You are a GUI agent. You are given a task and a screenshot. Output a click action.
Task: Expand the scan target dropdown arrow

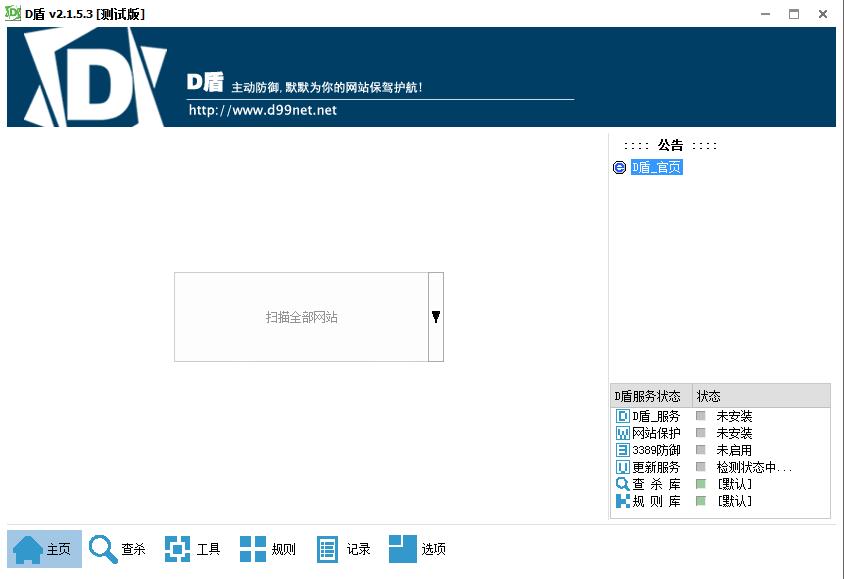[x=435, y=317]
